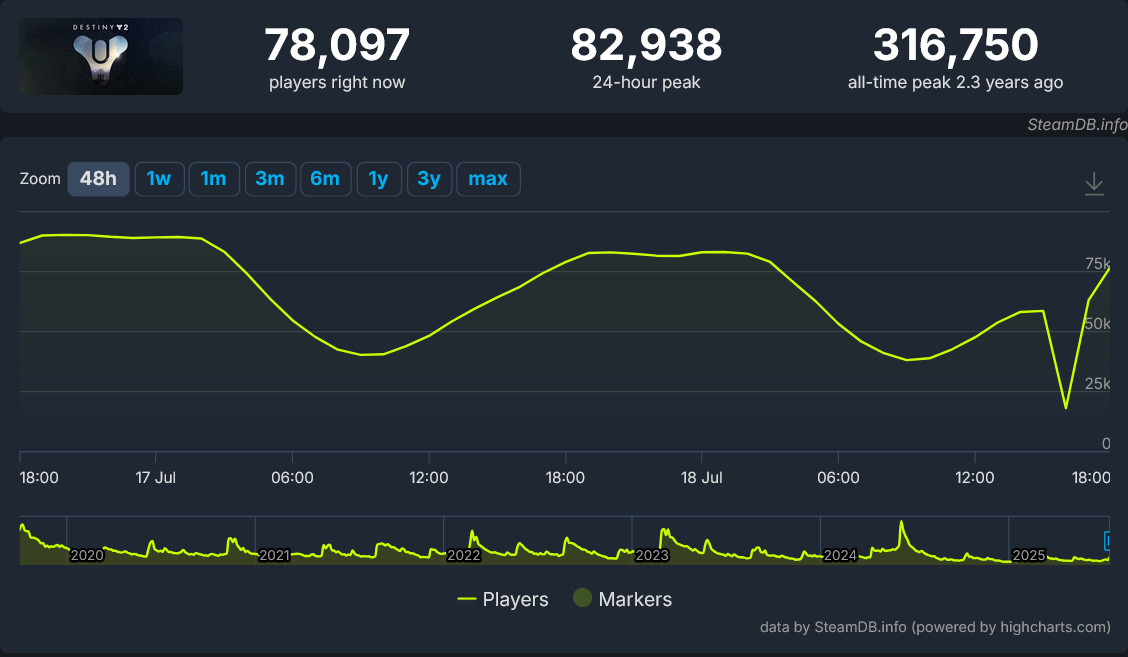The height and width of the screenshot is (657, 1128).
Task: Set zoom range to 1w
Action: click(x=160, y=179)
